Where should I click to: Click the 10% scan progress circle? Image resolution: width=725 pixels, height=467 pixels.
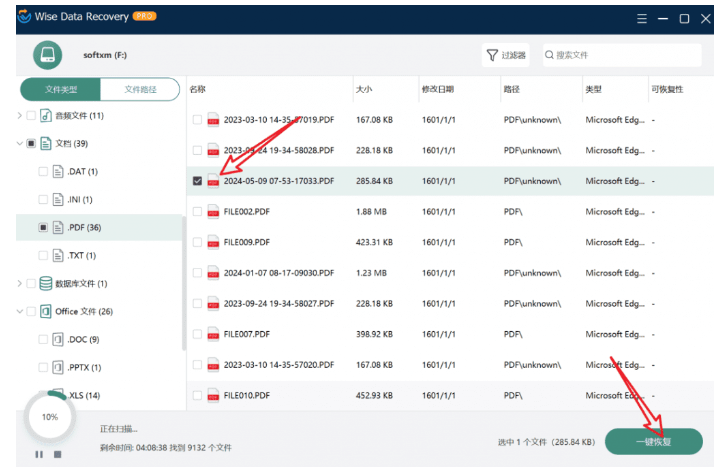tap(49, 417)
